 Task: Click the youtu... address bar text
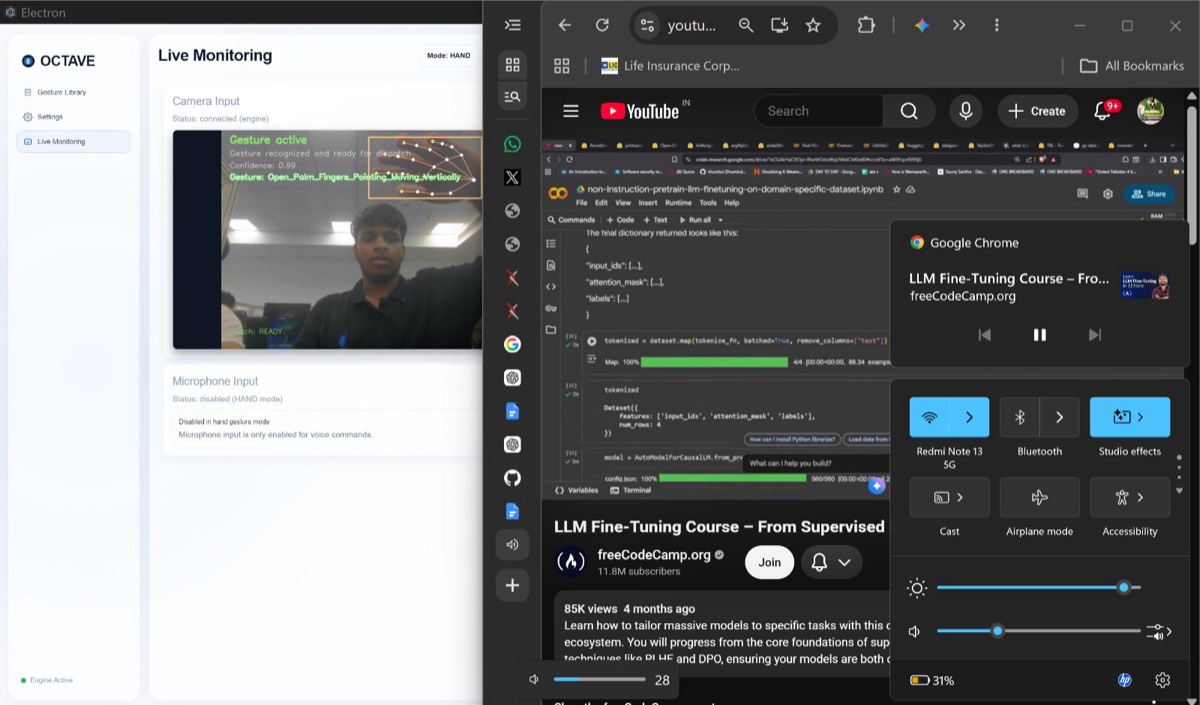point(692,26)
